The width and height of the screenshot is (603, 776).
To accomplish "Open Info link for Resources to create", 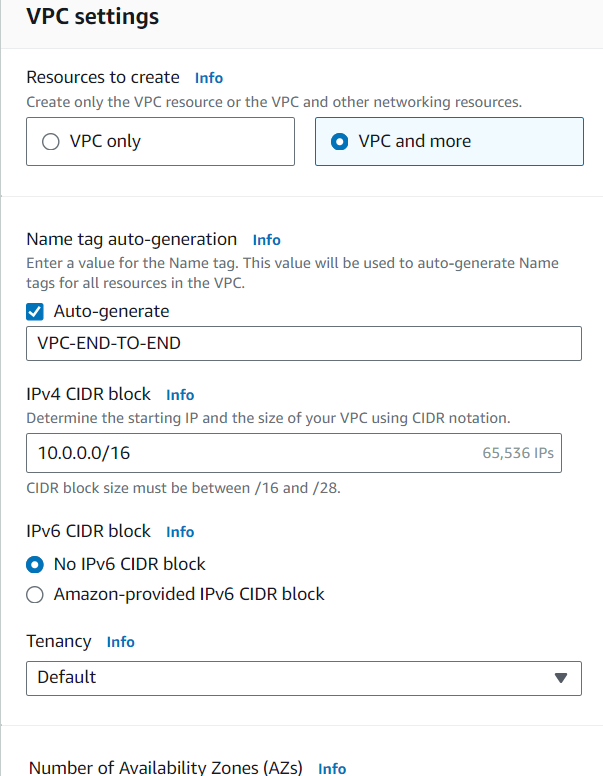I will tap(208, 78).
